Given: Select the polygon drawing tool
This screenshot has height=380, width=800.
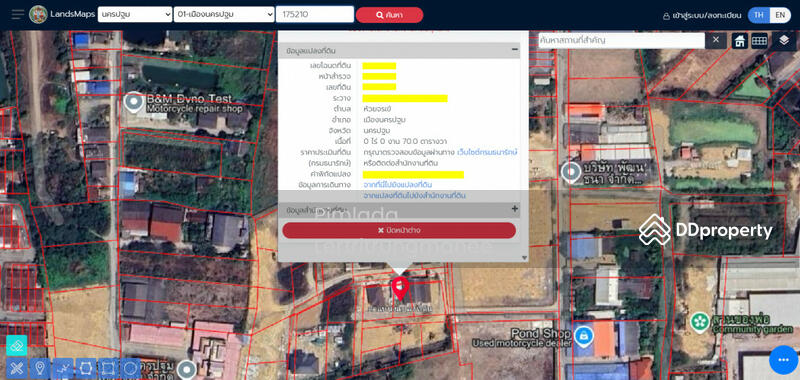Looking at the screenshot, I should [86, 368].
